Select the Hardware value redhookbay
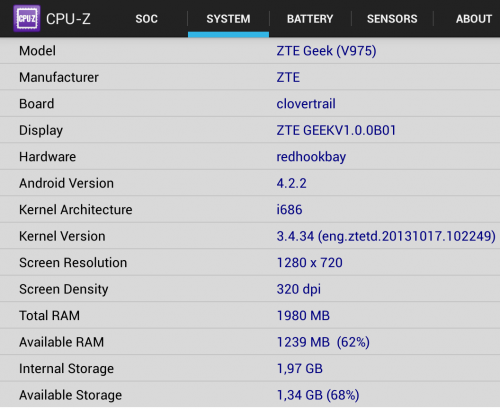 point(311,157)
